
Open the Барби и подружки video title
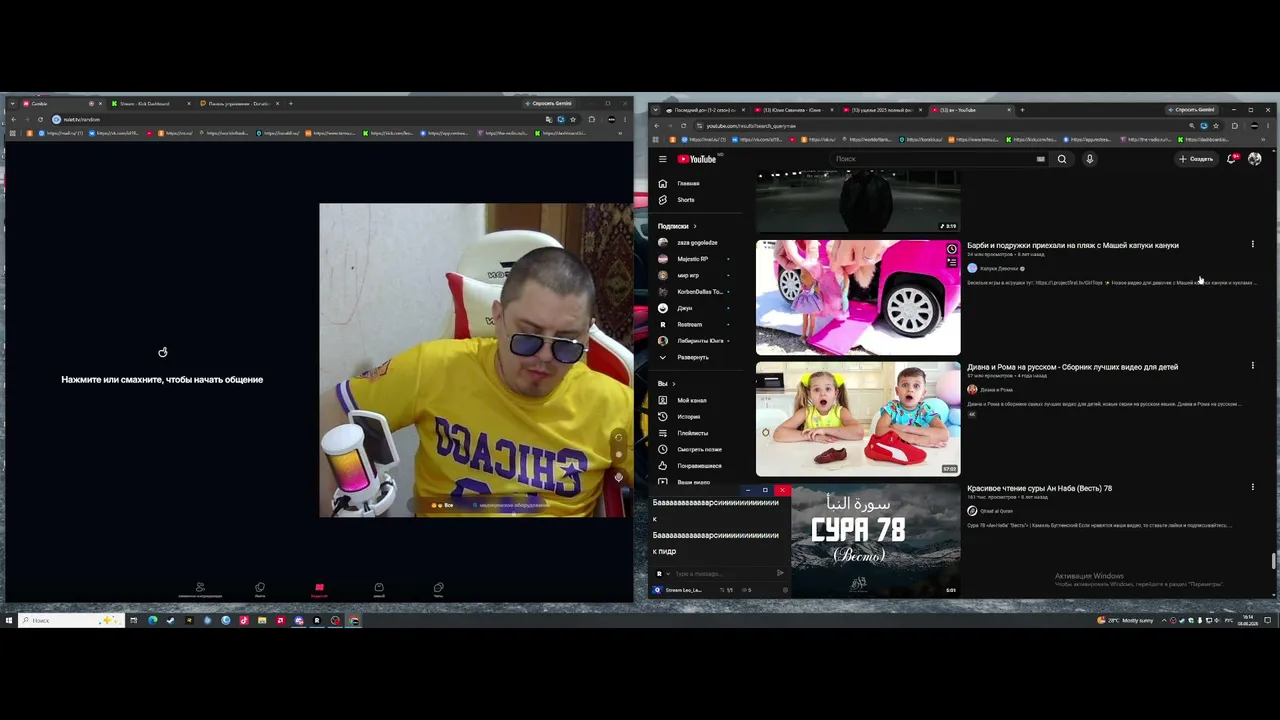[x=1073, y=245]
